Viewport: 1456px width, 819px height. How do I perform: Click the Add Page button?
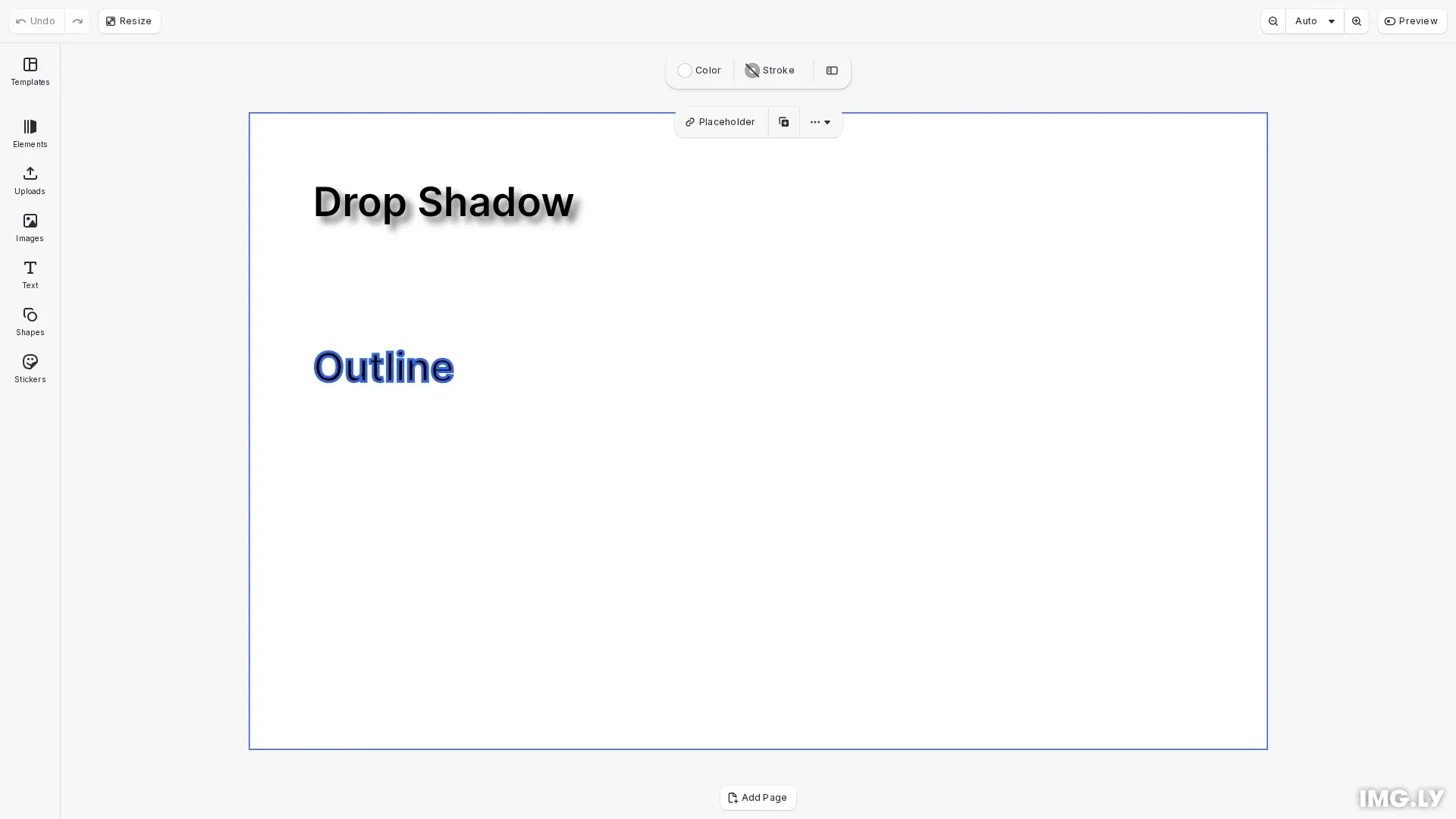coord(758,798)
